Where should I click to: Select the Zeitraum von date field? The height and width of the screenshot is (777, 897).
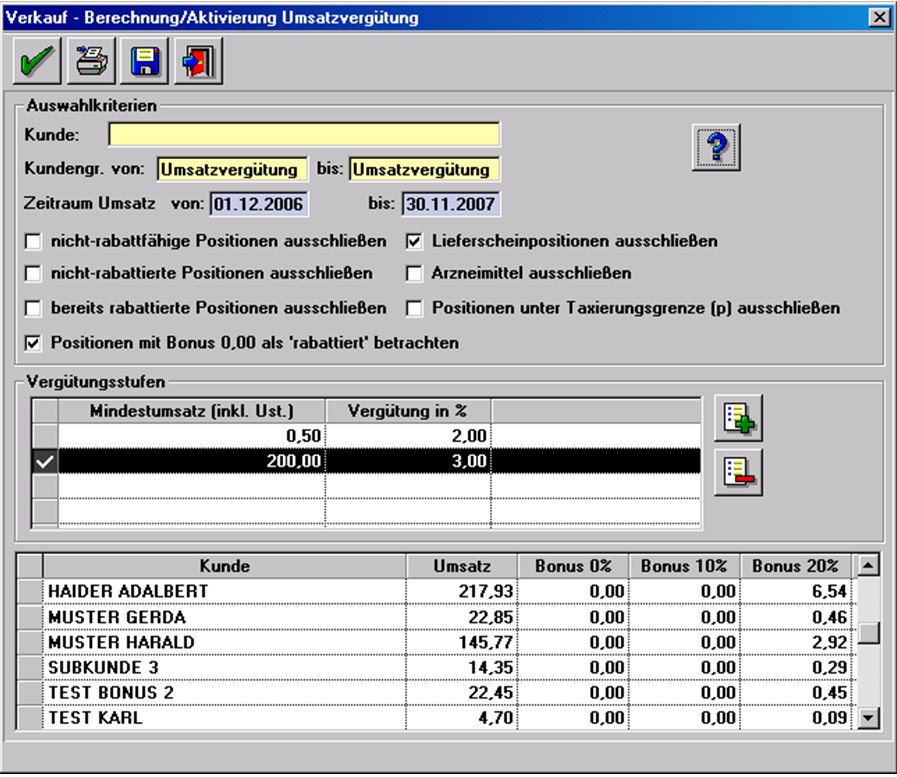pyautogui.click(x=259, y=204)
